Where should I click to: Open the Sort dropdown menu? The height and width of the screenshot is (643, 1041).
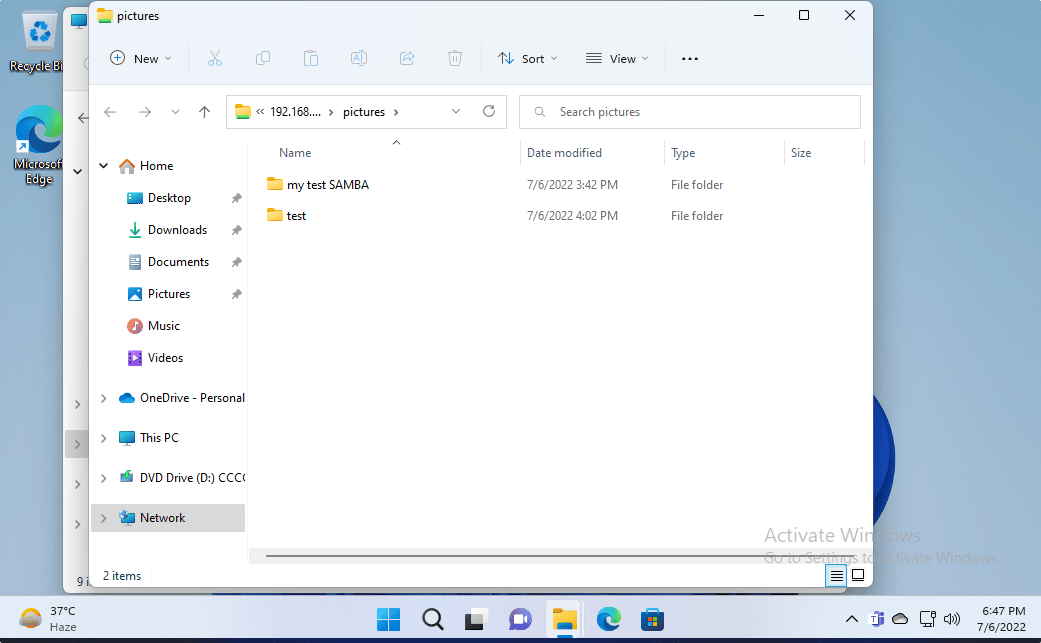pos(528,59)
